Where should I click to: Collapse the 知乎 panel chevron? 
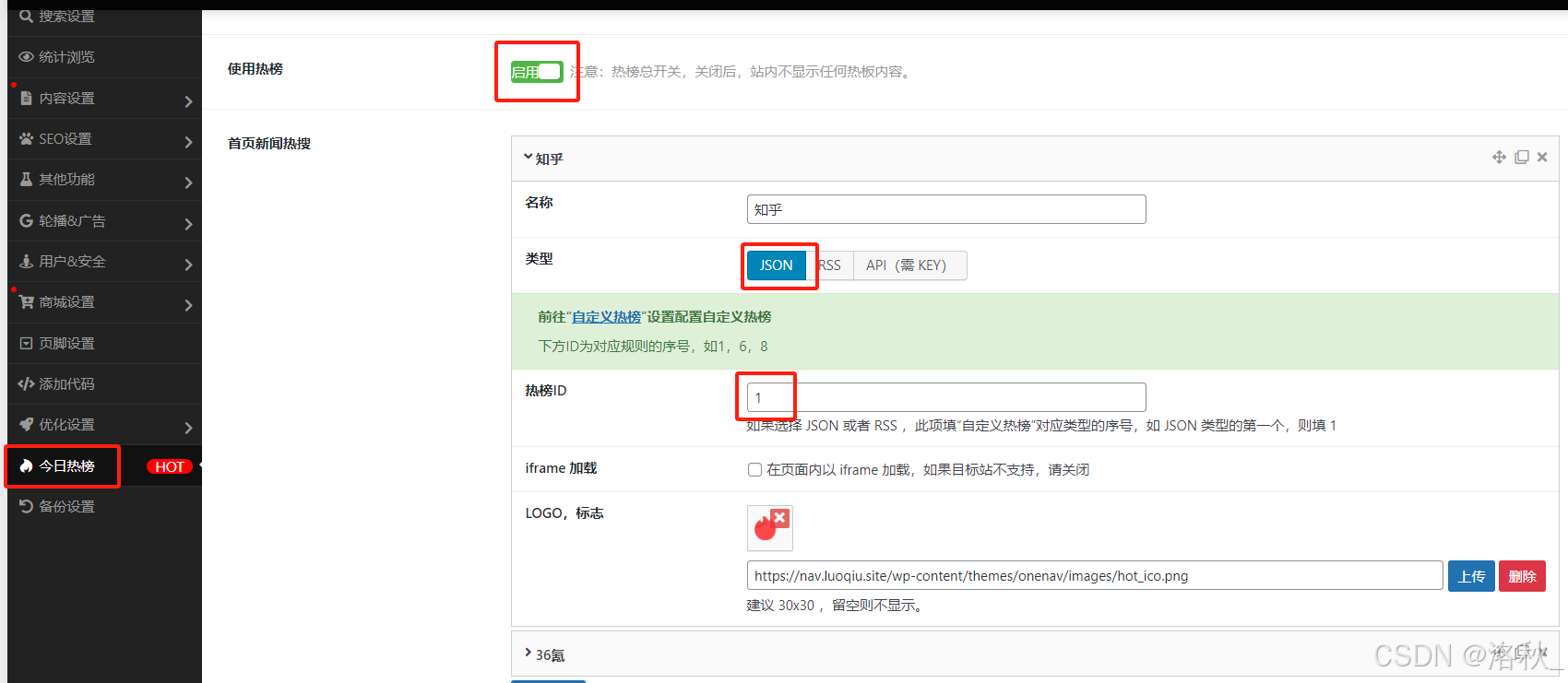pos(529,158)
